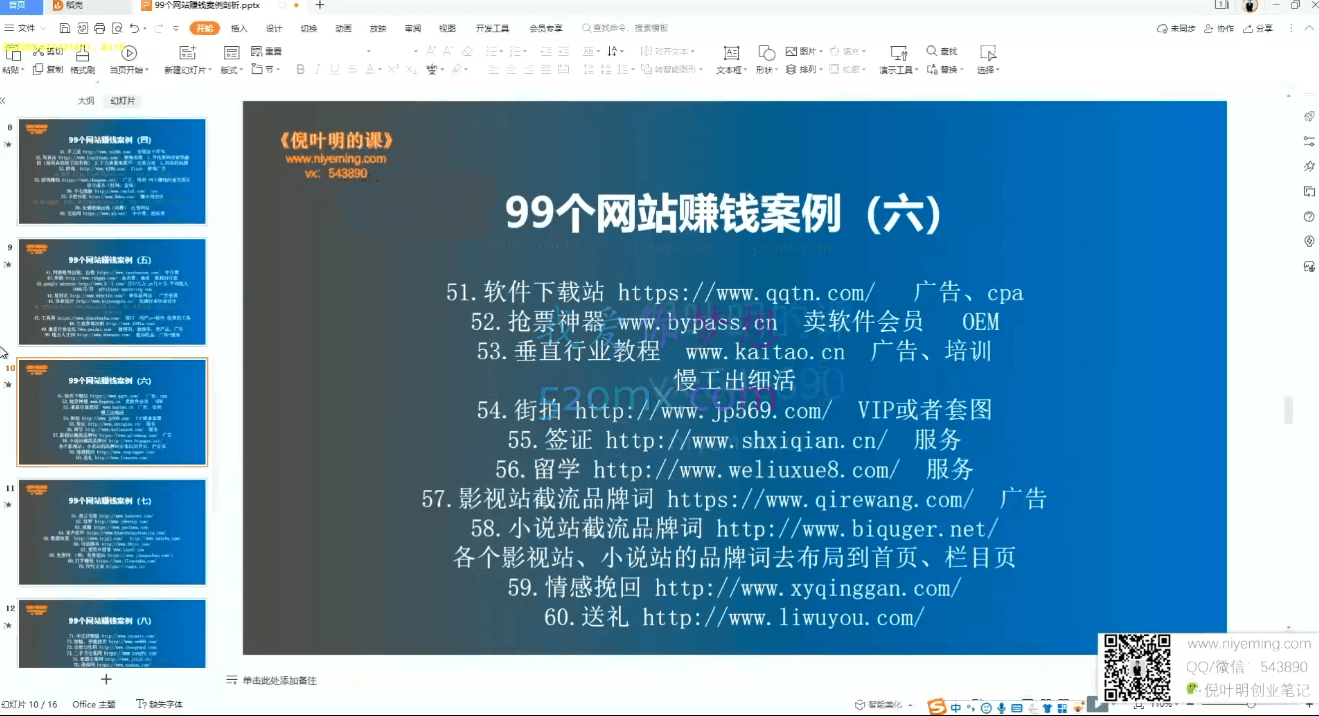
Task: Click the Save icon in quick access toolbar
Action: pos(65,29)
